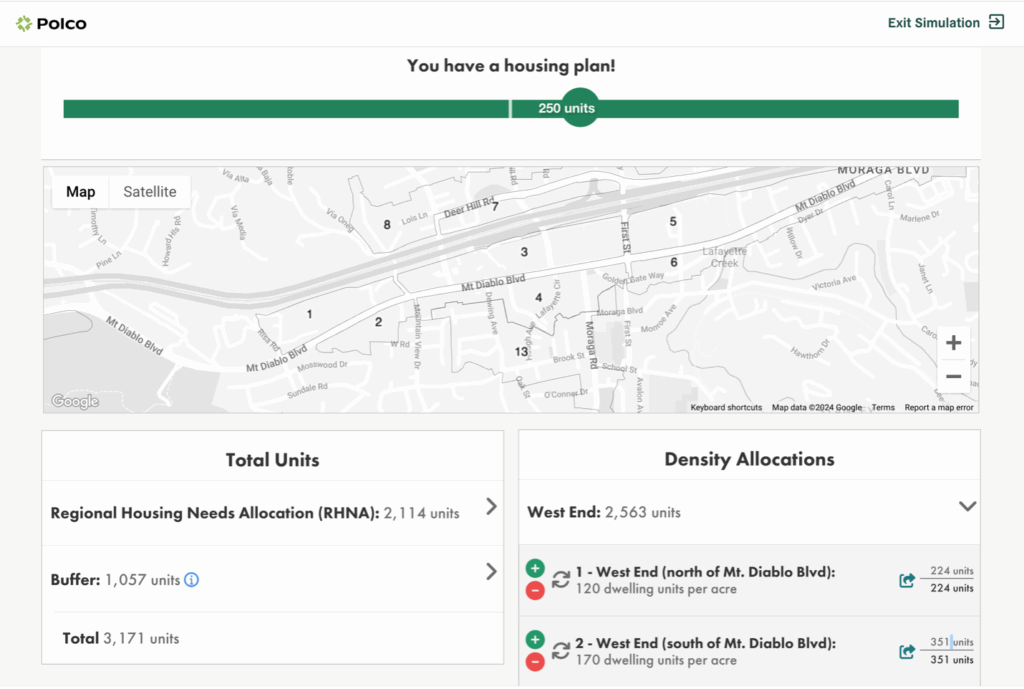The height and width of the screenshot is (689, 1024).
Task: Click the green plus for West End south
Action: coord(535,640)
